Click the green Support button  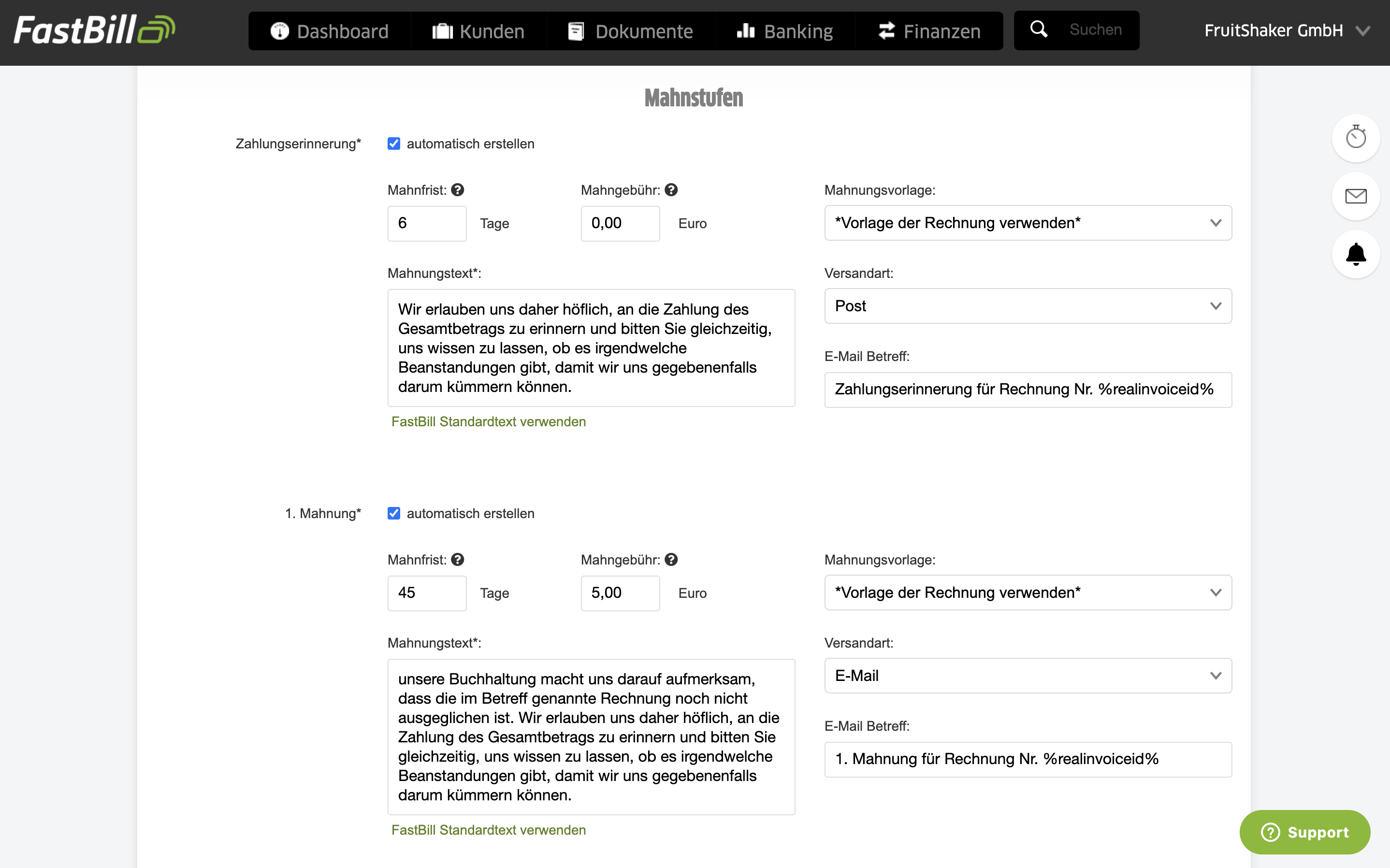1304,832
